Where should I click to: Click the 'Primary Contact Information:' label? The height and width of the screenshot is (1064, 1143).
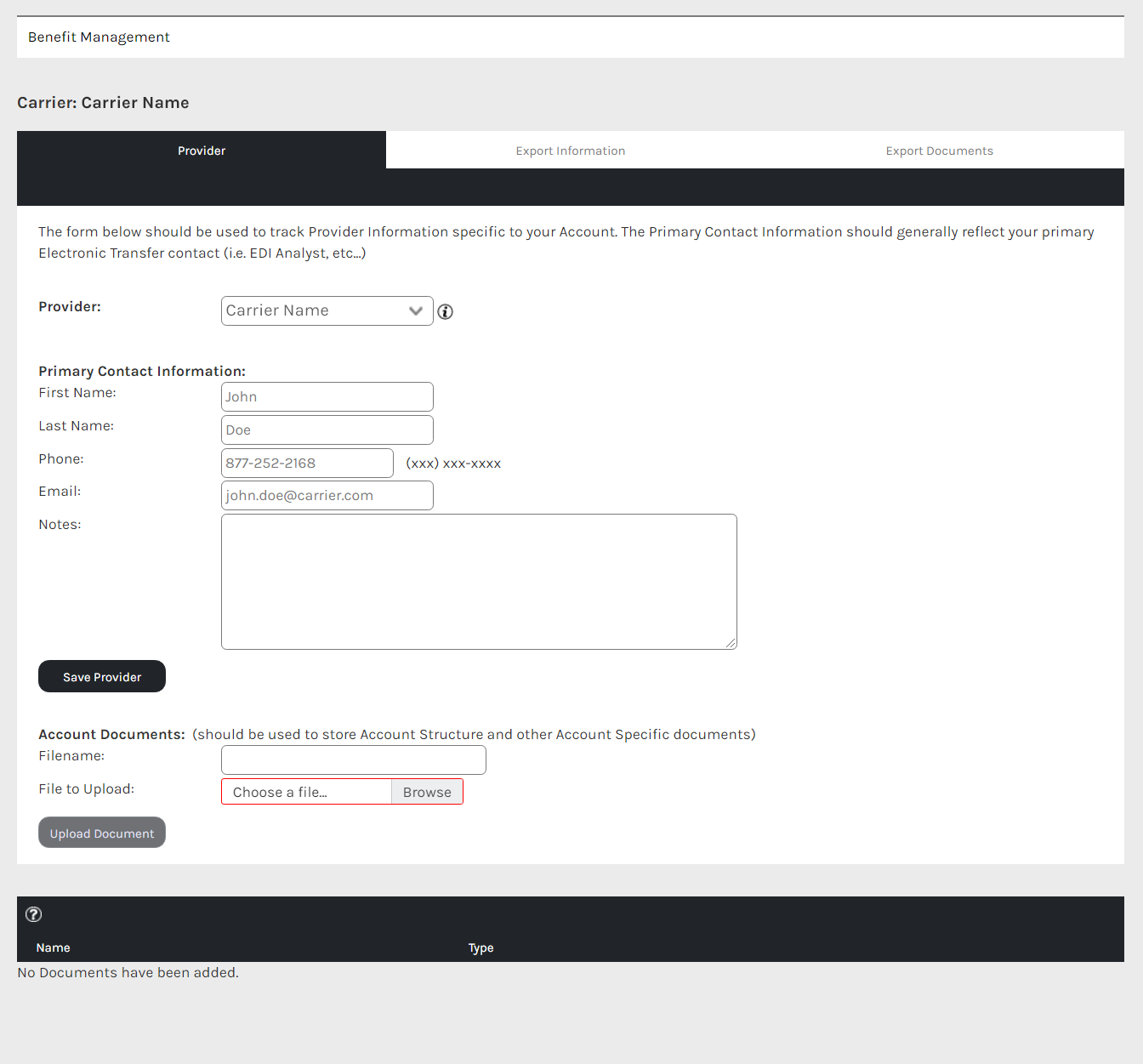(x=142, y=371)
